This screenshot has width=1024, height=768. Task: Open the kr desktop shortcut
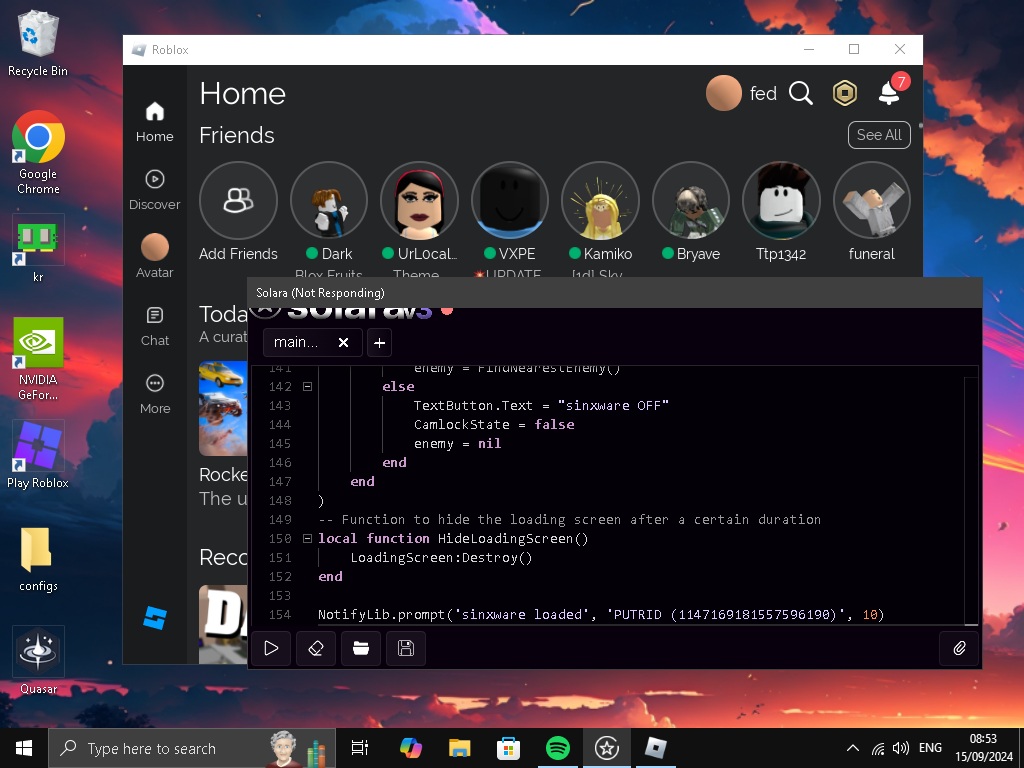click(x=38, y=249)
